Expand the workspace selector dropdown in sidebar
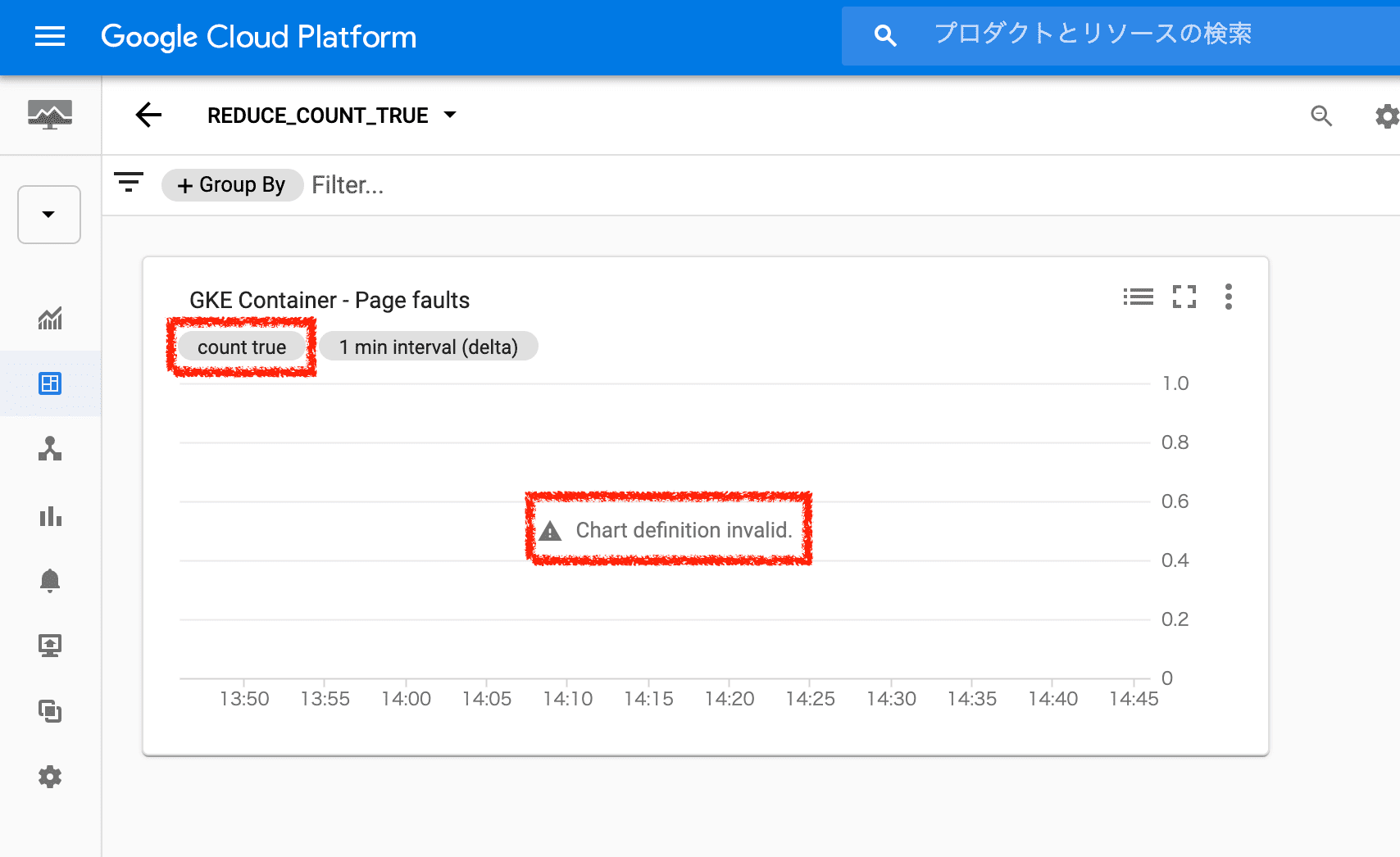 (x=49, y=215)
